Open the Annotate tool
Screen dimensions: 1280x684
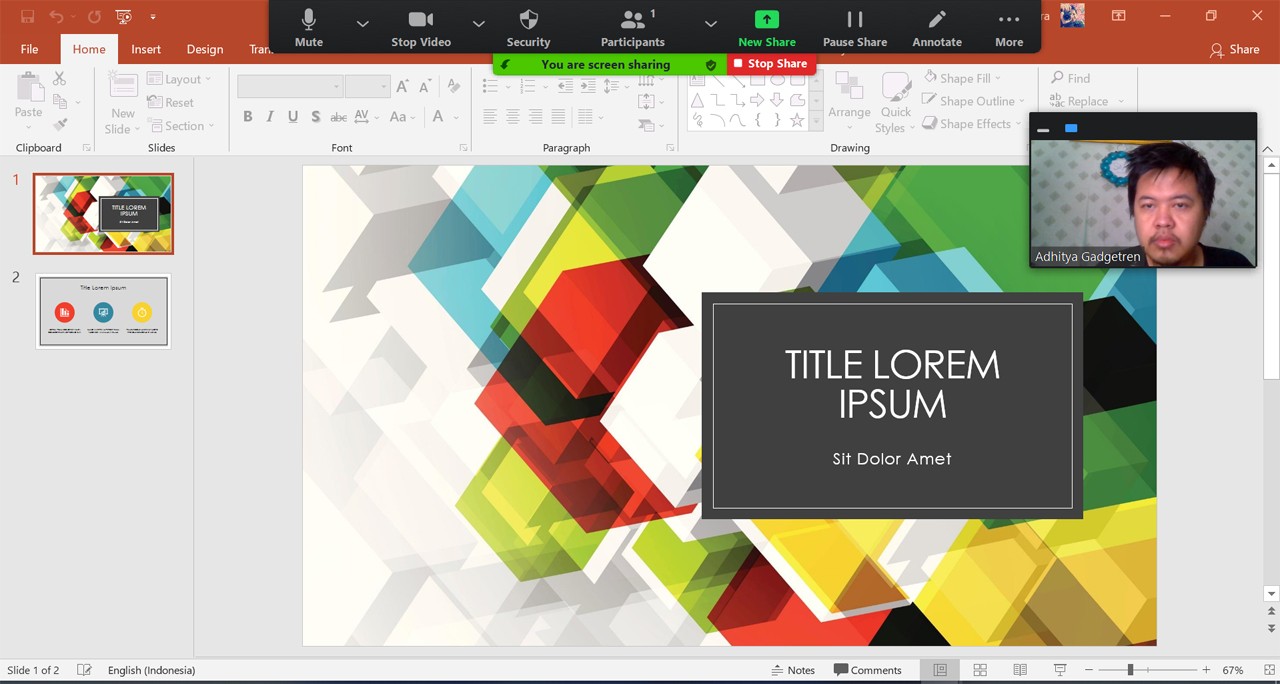tap(936, 27)
